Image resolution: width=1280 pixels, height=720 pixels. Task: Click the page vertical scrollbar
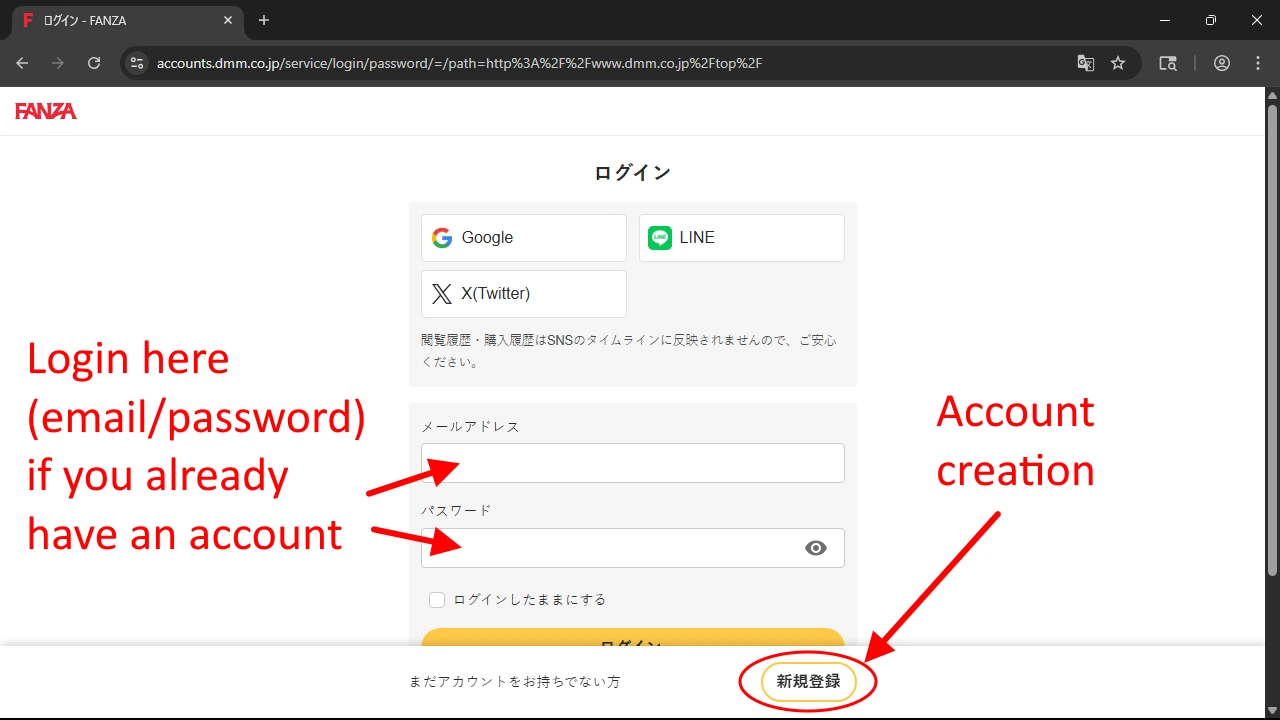1272,340
